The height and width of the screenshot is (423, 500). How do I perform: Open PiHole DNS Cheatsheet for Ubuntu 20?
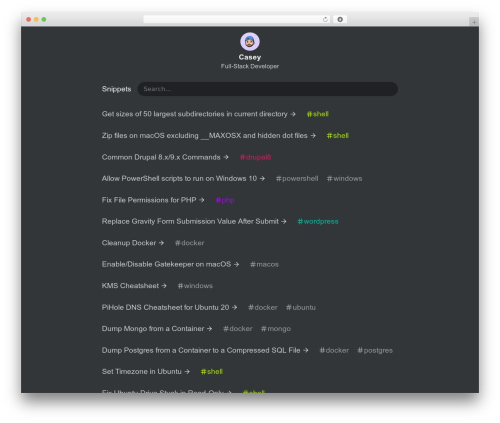pyautogui.click(x=169, y=307)
